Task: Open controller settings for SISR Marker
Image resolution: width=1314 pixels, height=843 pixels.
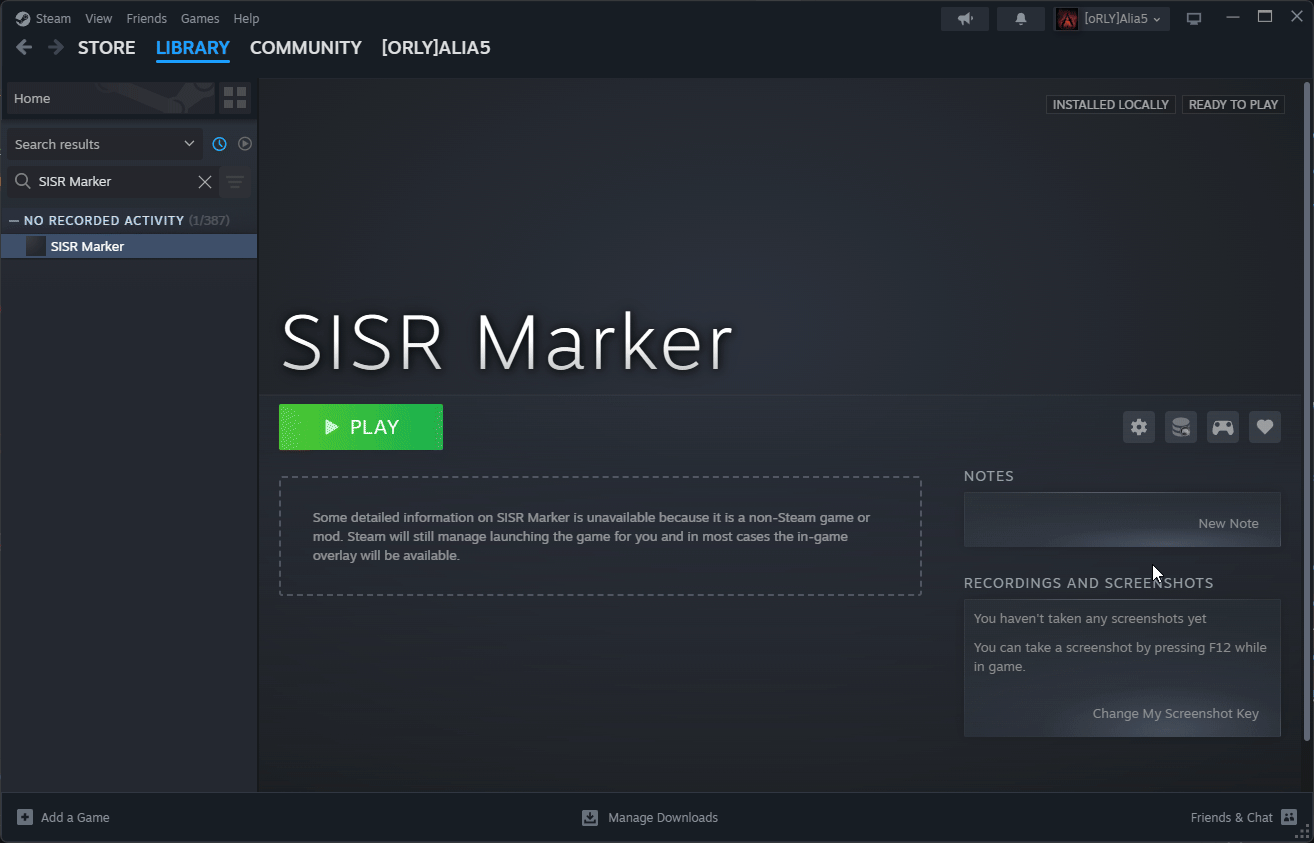Action: pos(1223,427)
